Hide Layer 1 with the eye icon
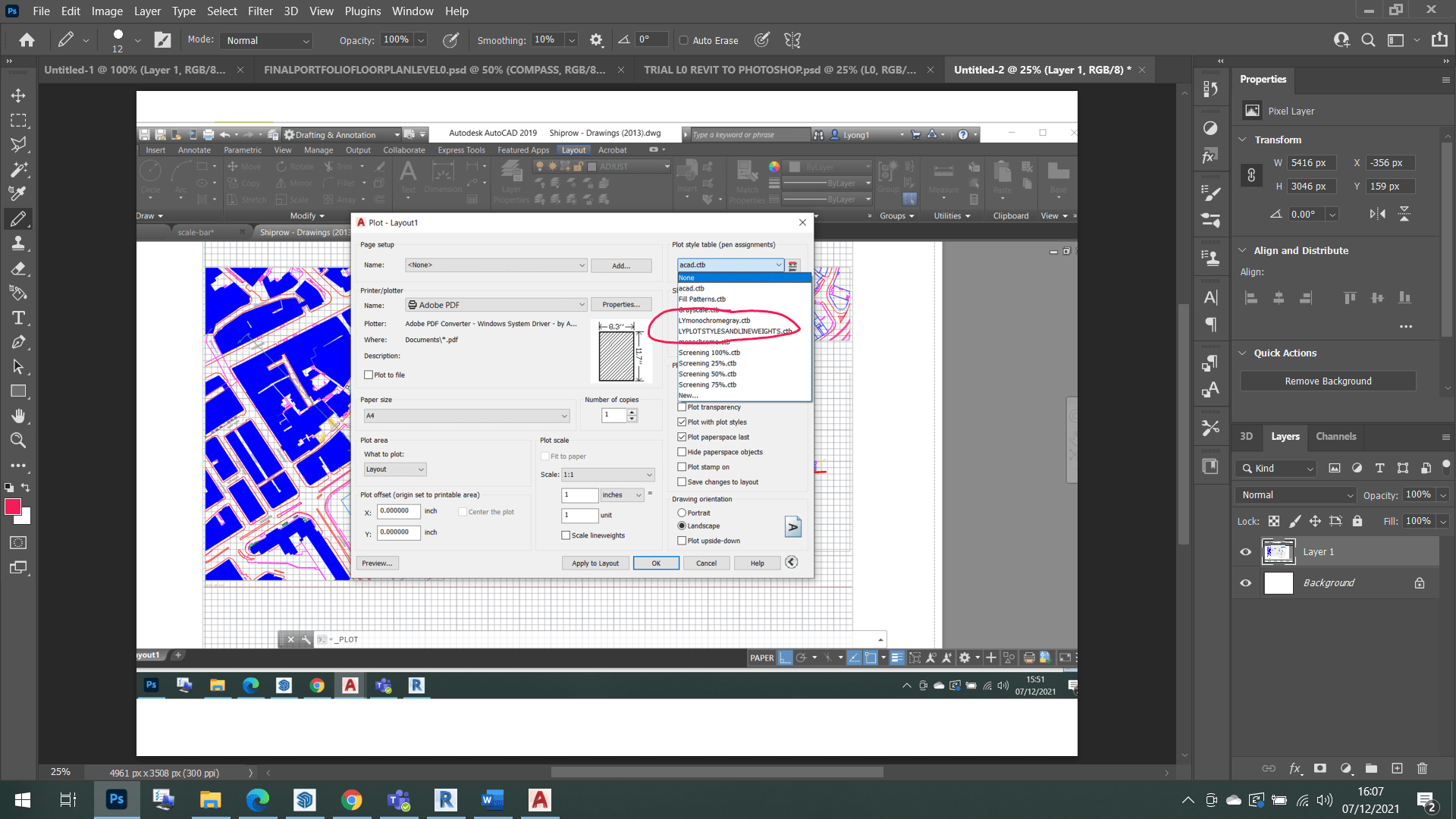This screenshot has width=1456, height=819. [x=1245, y=552]
